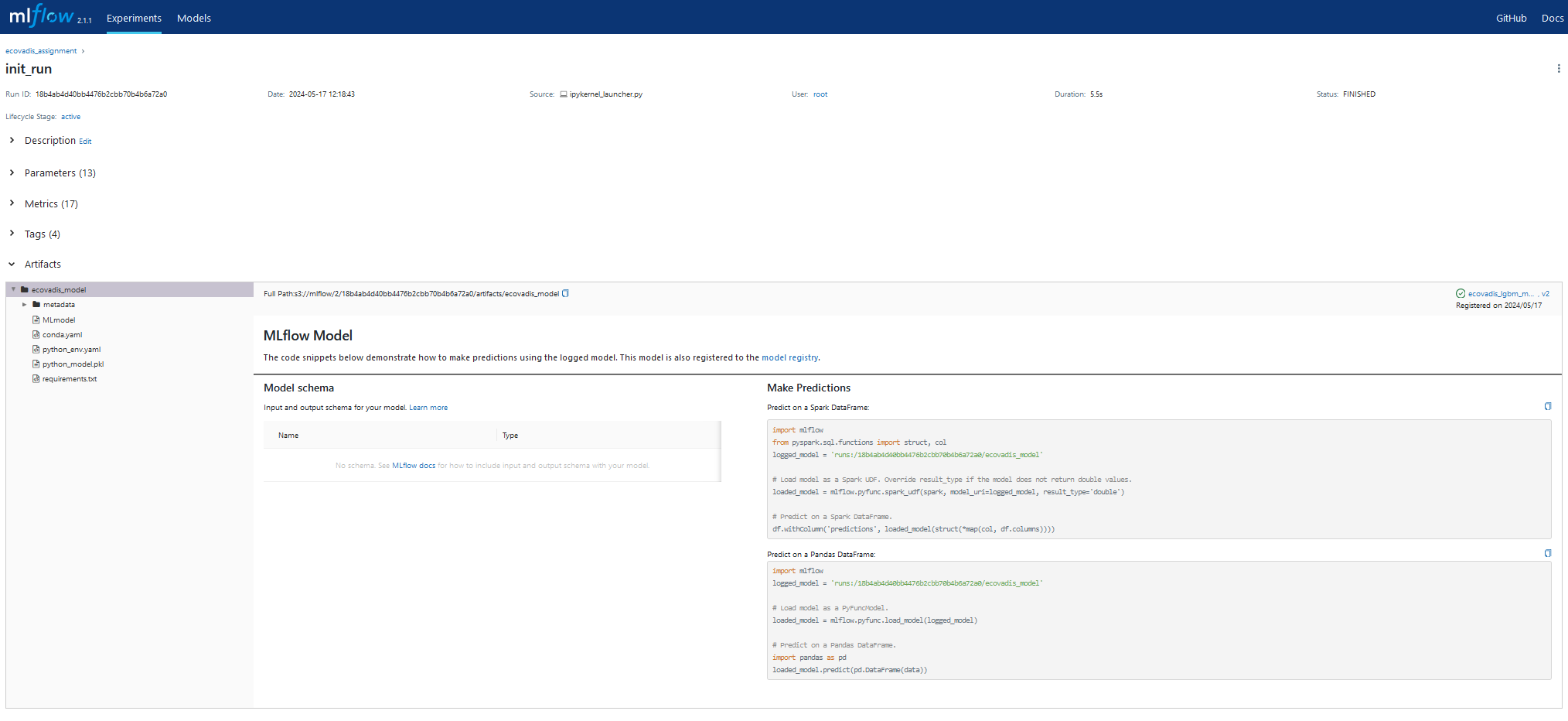Expand the Tags (4) section

coord(12,233)
